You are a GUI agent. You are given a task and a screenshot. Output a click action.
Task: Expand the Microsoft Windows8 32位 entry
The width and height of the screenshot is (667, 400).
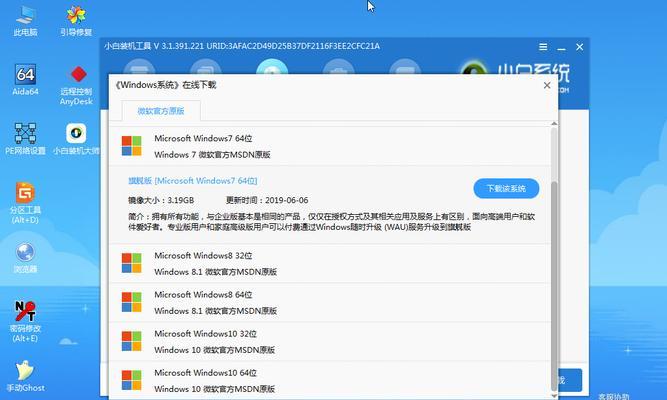click(x=330, y=263)
